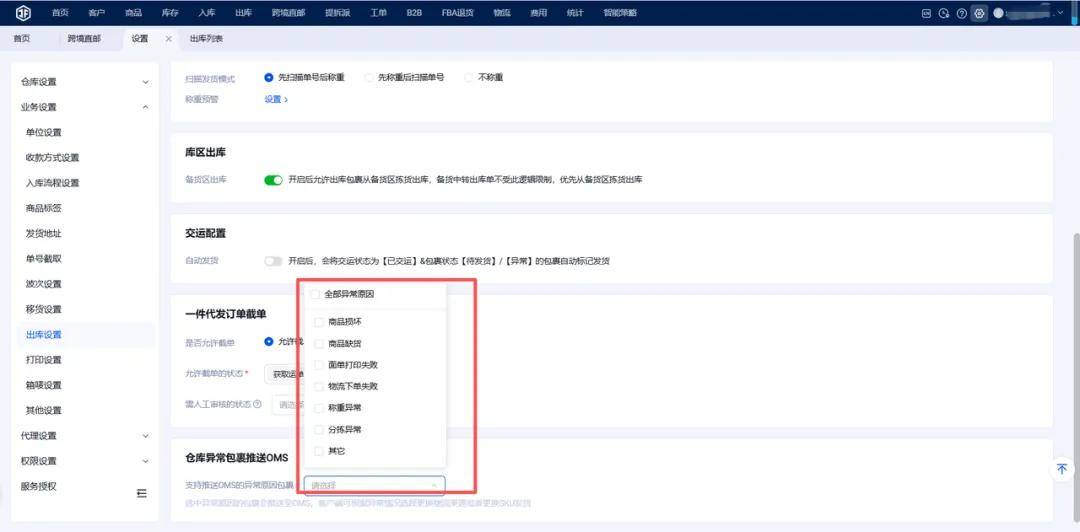The width and height of the screenshot is (1080, 532).
Task: Collapse the 业务设置 sidebar group
Action: click(x=83, y=107)
